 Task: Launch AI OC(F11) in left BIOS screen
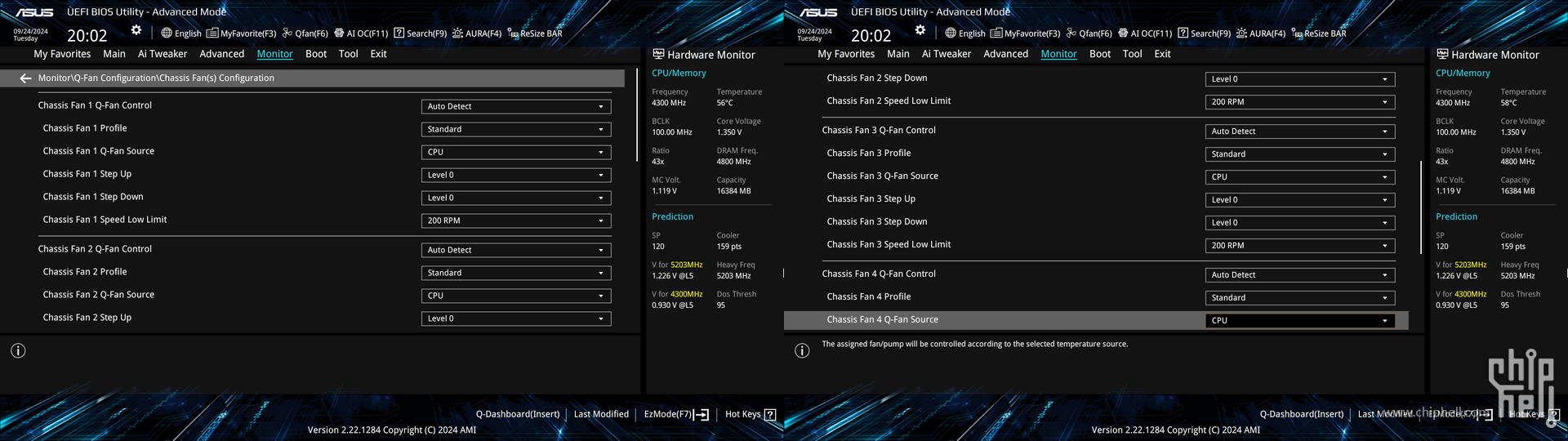coord(361,33)
